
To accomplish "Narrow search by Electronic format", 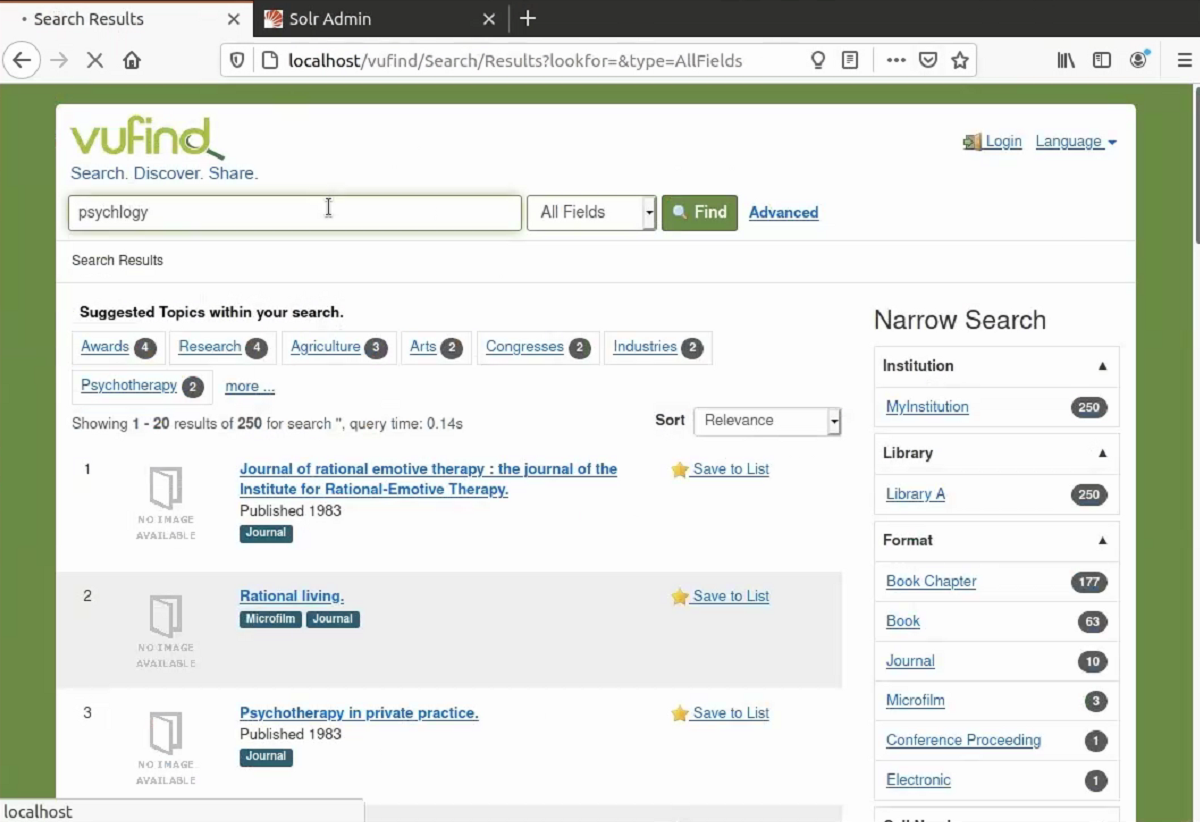I will coord(918,780).
